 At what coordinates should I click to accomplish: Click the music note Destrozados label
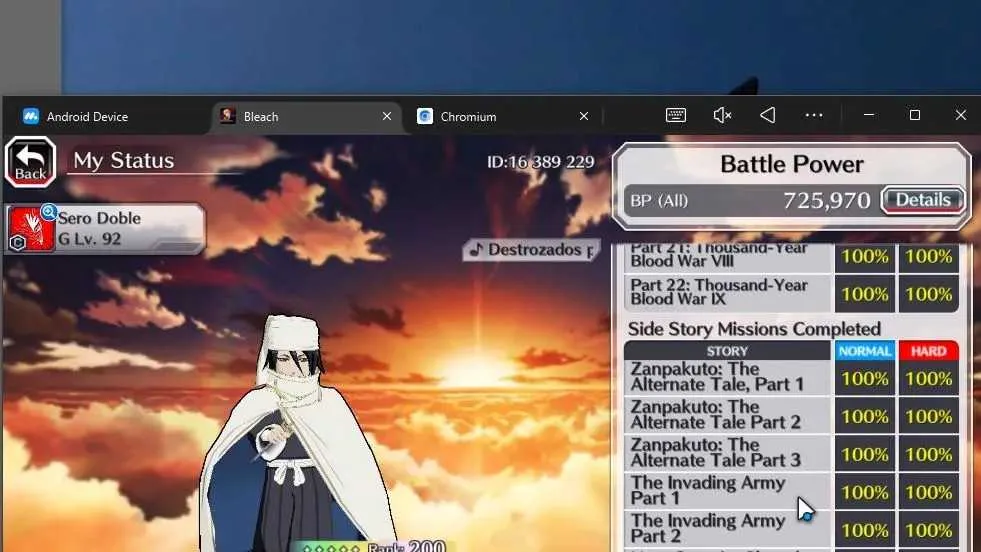(531, 250)
